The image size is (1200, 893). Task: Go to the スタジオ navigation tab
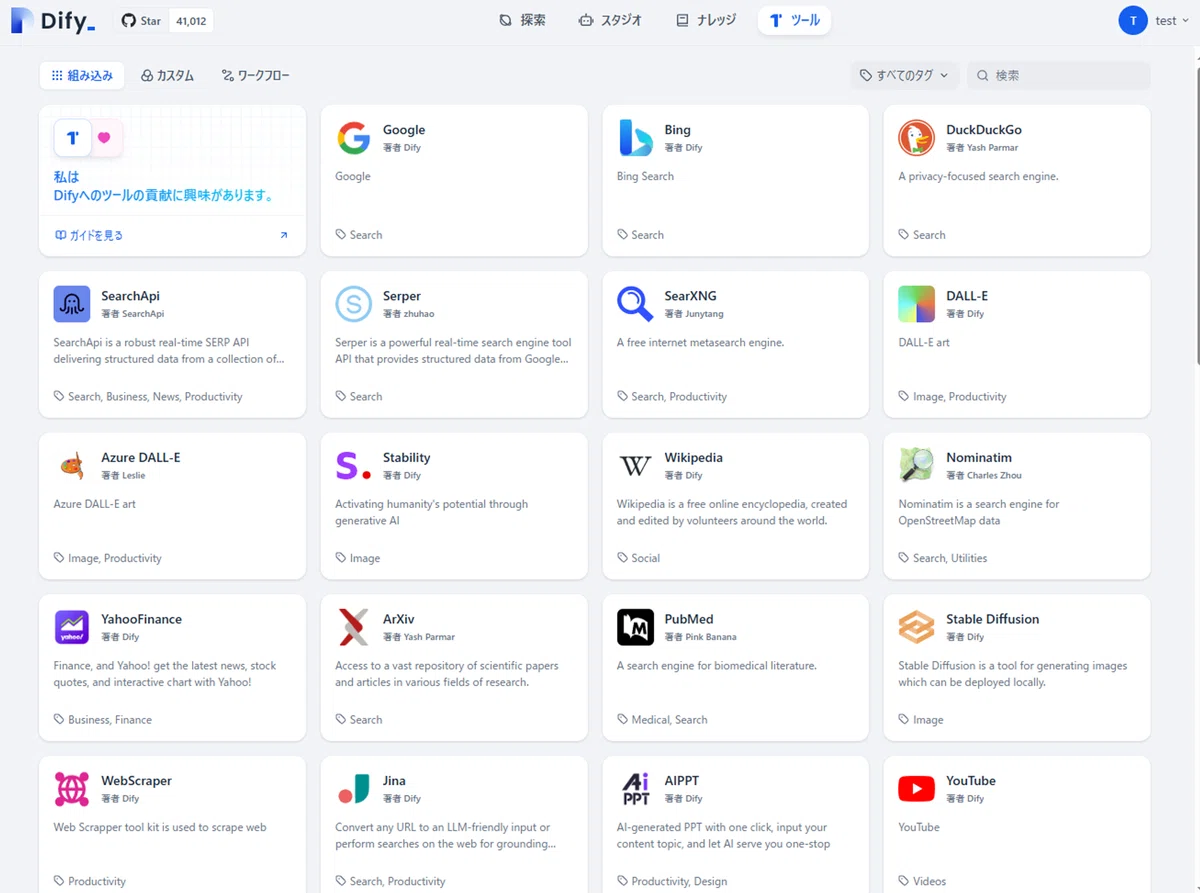610,20
